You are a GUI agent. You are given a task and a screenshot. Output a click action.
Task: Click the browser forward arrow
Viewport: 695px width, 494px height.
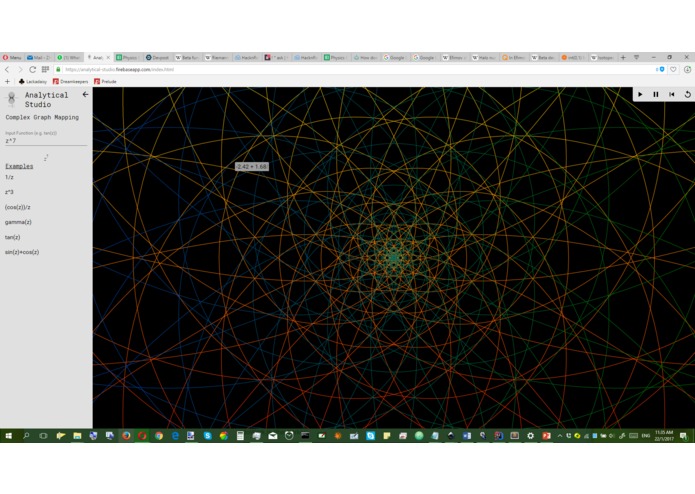tap(20, 70)
